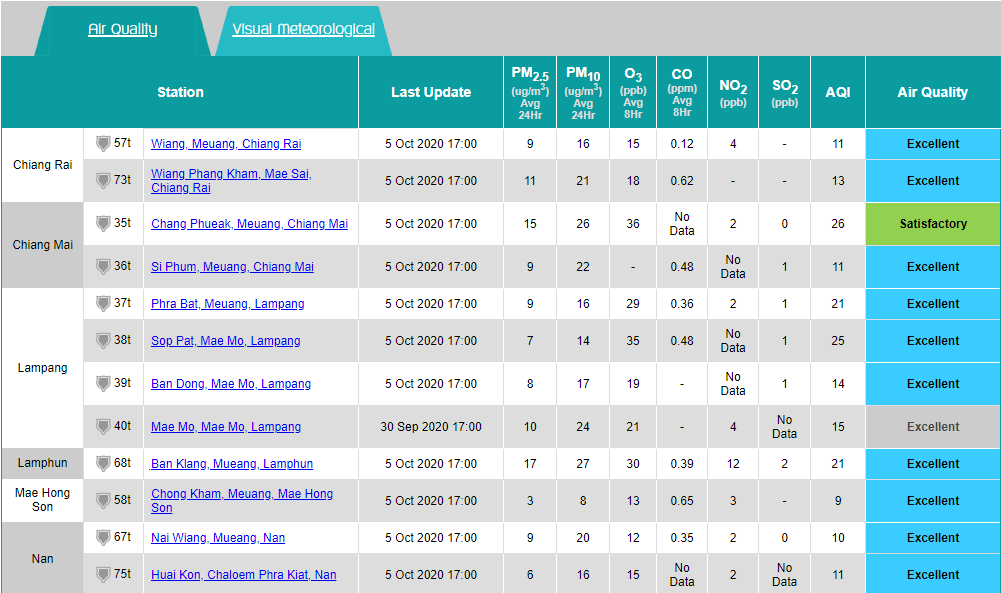
Task: Click the Station column header
Action: click(x=180, y=92)
